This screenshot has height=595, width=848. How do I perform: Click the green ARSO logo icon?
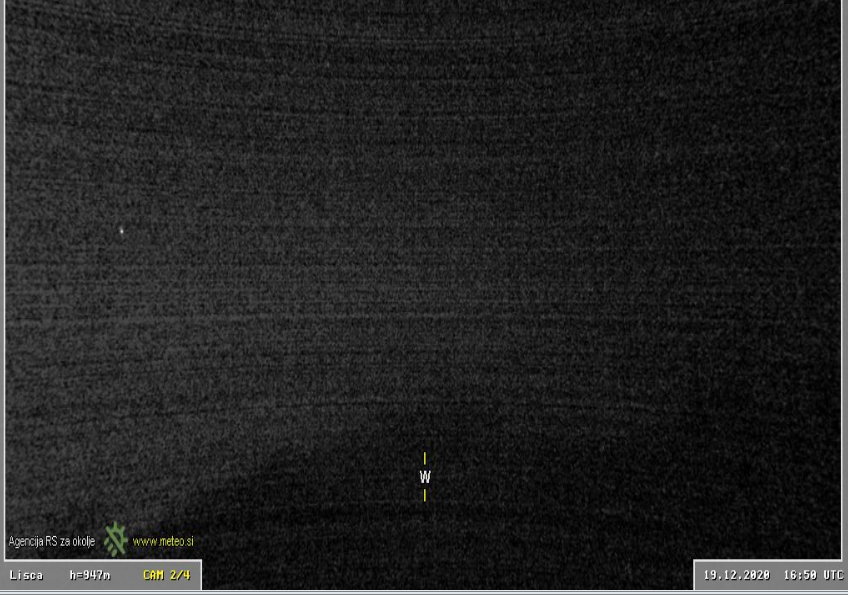tap(116, 540)
